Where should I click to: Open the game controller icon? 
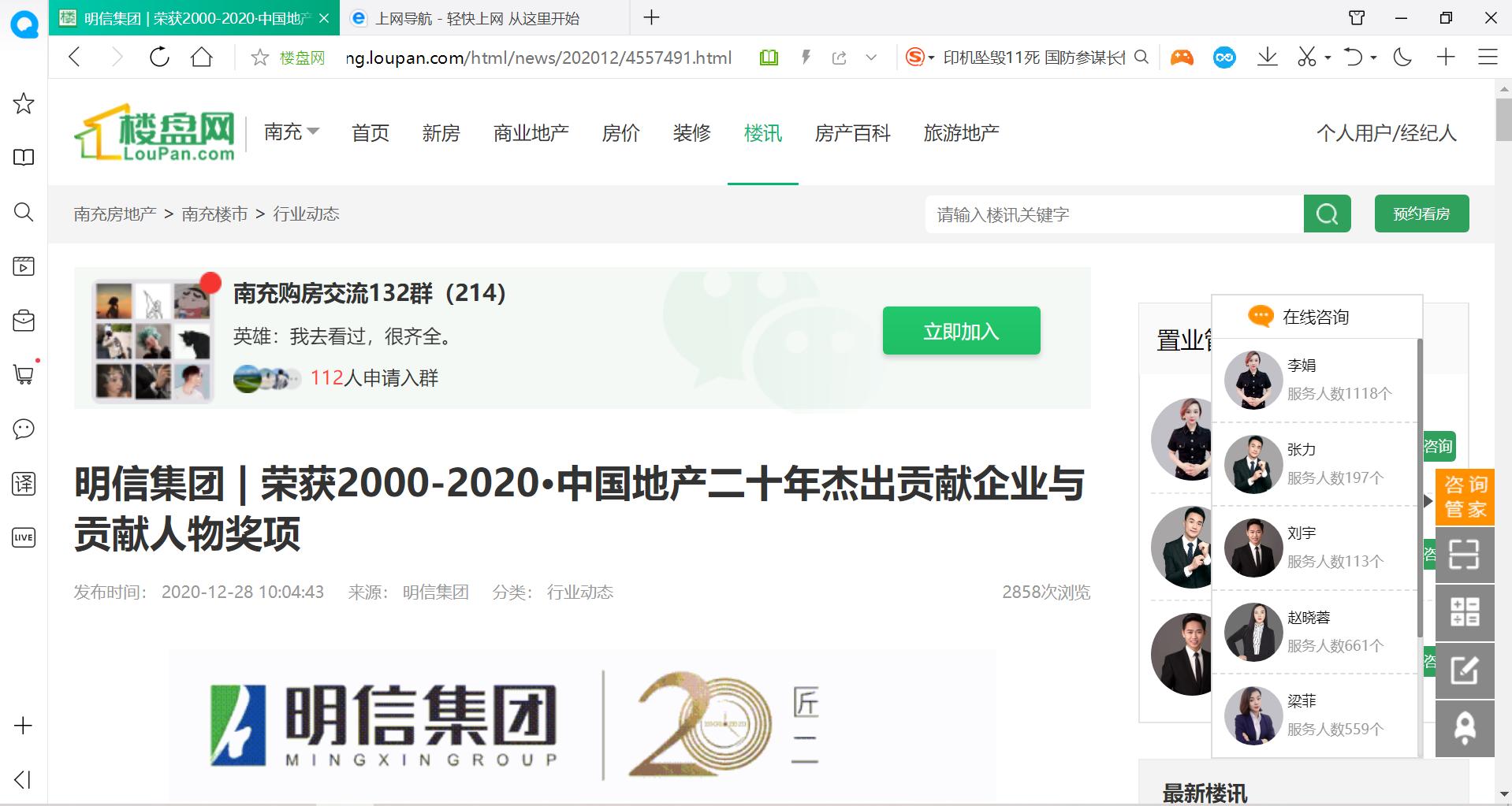(x=1182, y=58)
